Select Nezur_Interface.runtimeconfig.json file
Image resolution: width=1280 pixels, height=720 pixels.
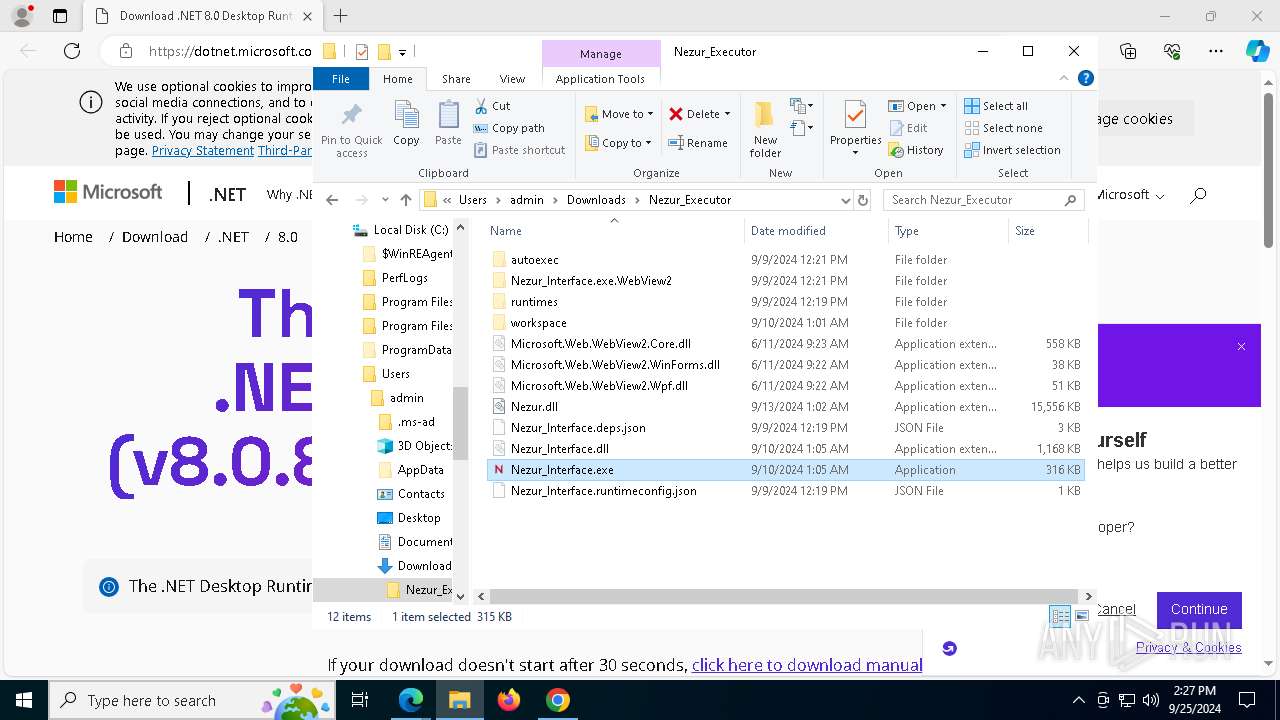click(603, 491)
